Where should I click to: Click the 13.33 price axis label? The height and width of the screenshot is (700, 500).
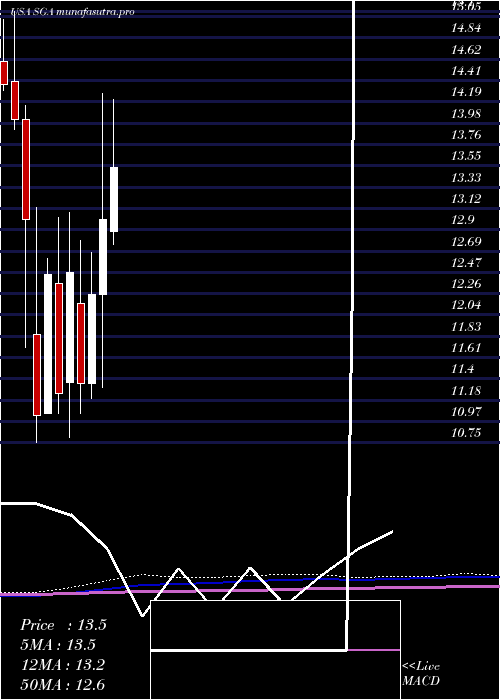tap(466, 178)
